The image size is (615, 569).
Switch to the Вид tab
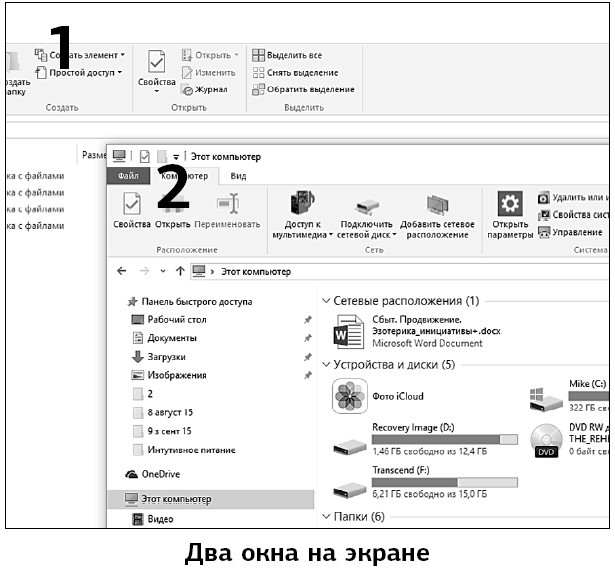click(238, 176)
